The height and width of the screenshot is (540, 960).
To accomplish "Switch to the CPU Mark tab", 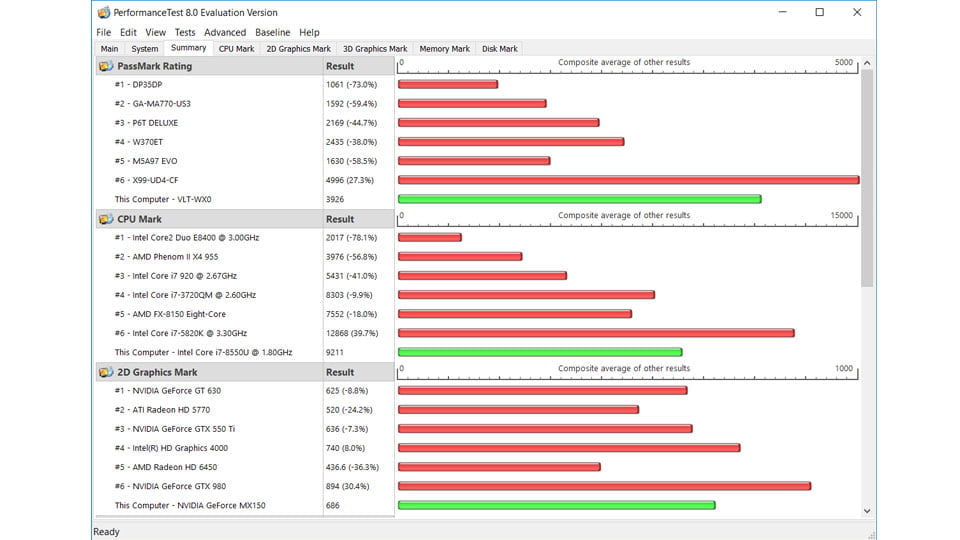I will [237, 48].
